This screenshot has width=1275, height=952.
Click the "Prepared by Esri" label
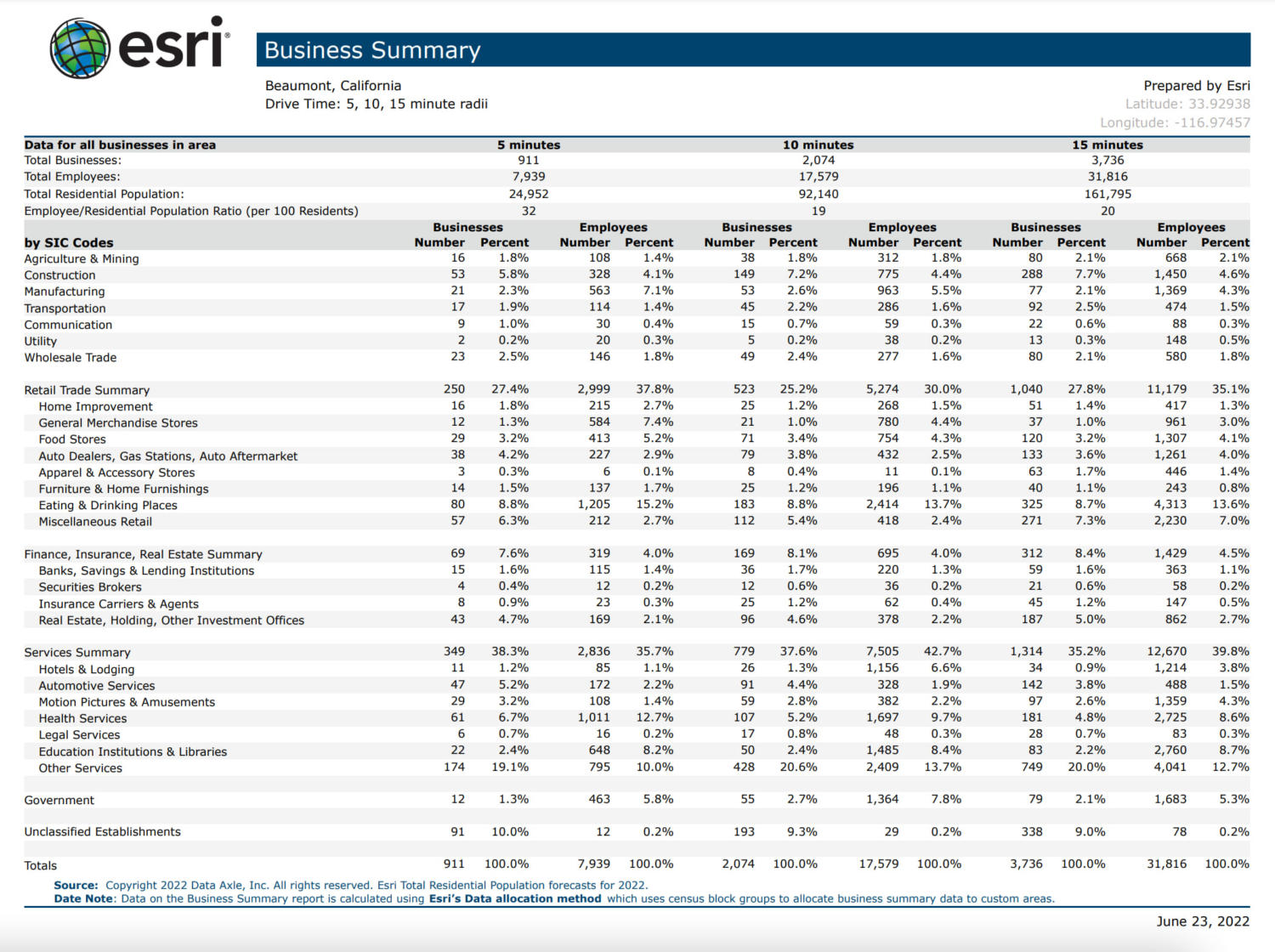pos(1197,85)
